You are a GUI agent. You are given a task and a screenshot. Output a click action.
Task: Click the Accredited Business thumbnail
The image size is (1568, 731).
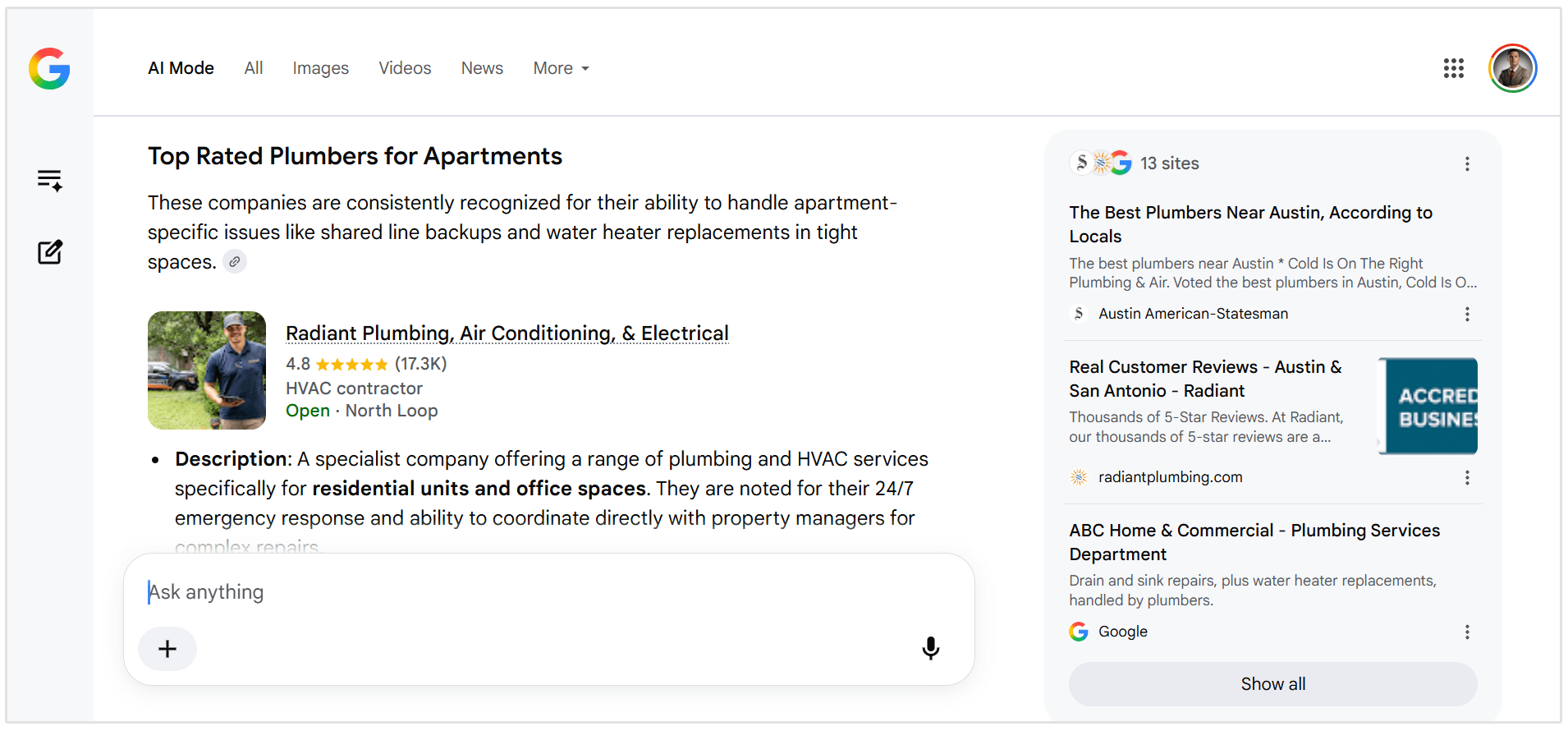coord(1428,406)
